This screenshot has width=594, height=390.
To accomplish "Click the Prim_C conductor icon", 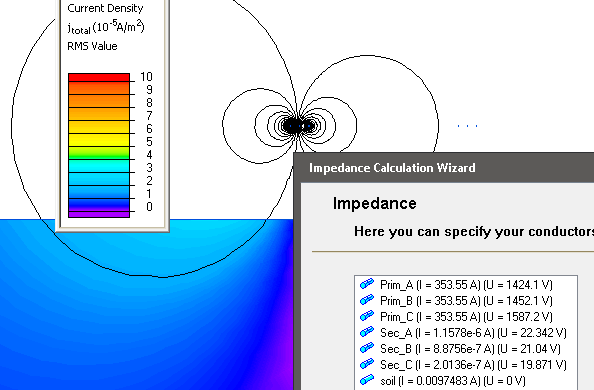I will click(367, 316).
